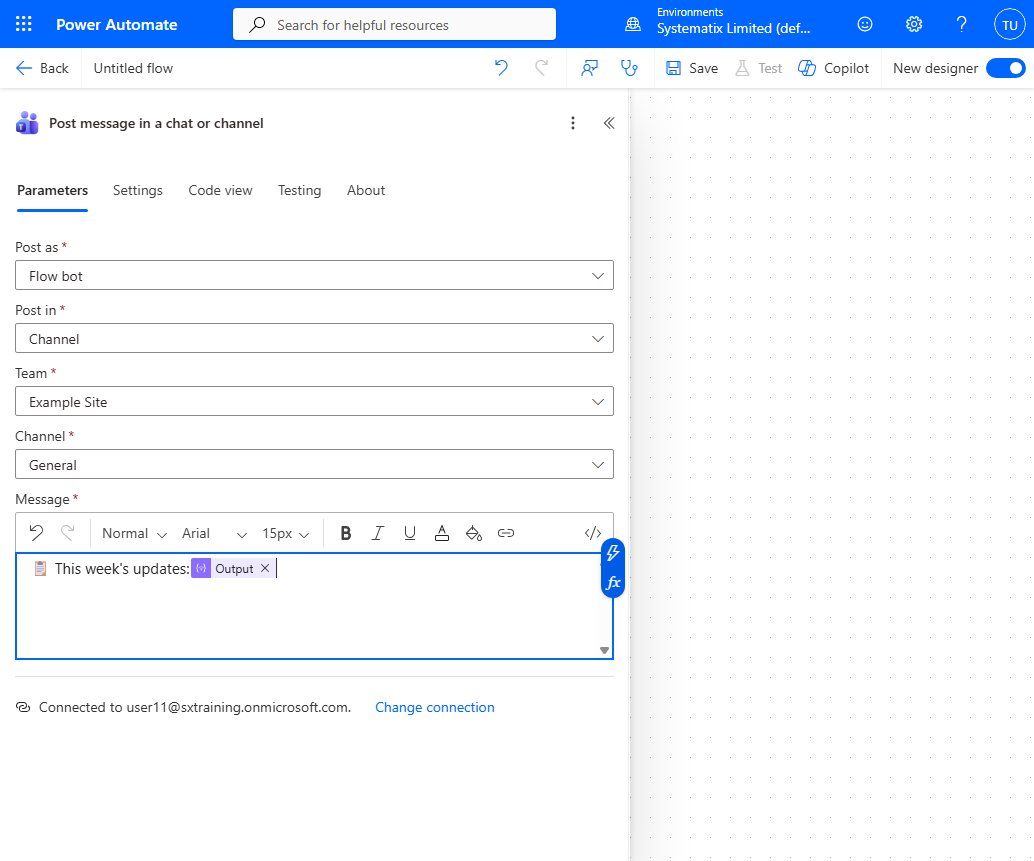The image size is (1034, 861).
Task: Open the send feedback chat icon
Action: (590, 68)
